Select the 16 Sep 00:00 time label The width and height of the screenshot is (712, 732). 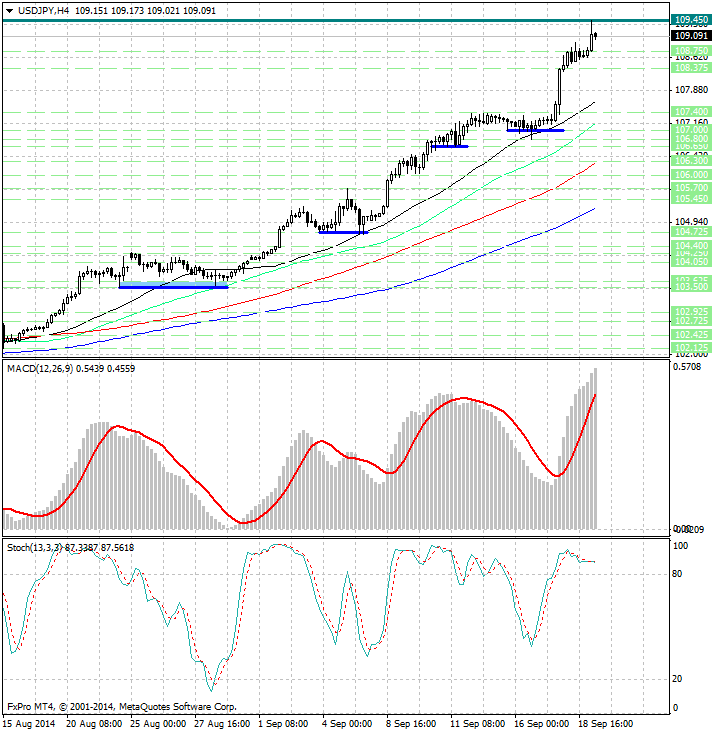(x=542, y=724)
